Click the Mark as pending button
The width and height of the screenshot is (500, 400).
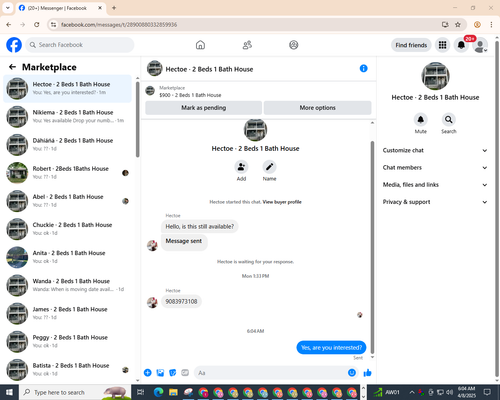click(x=203, y=108)
